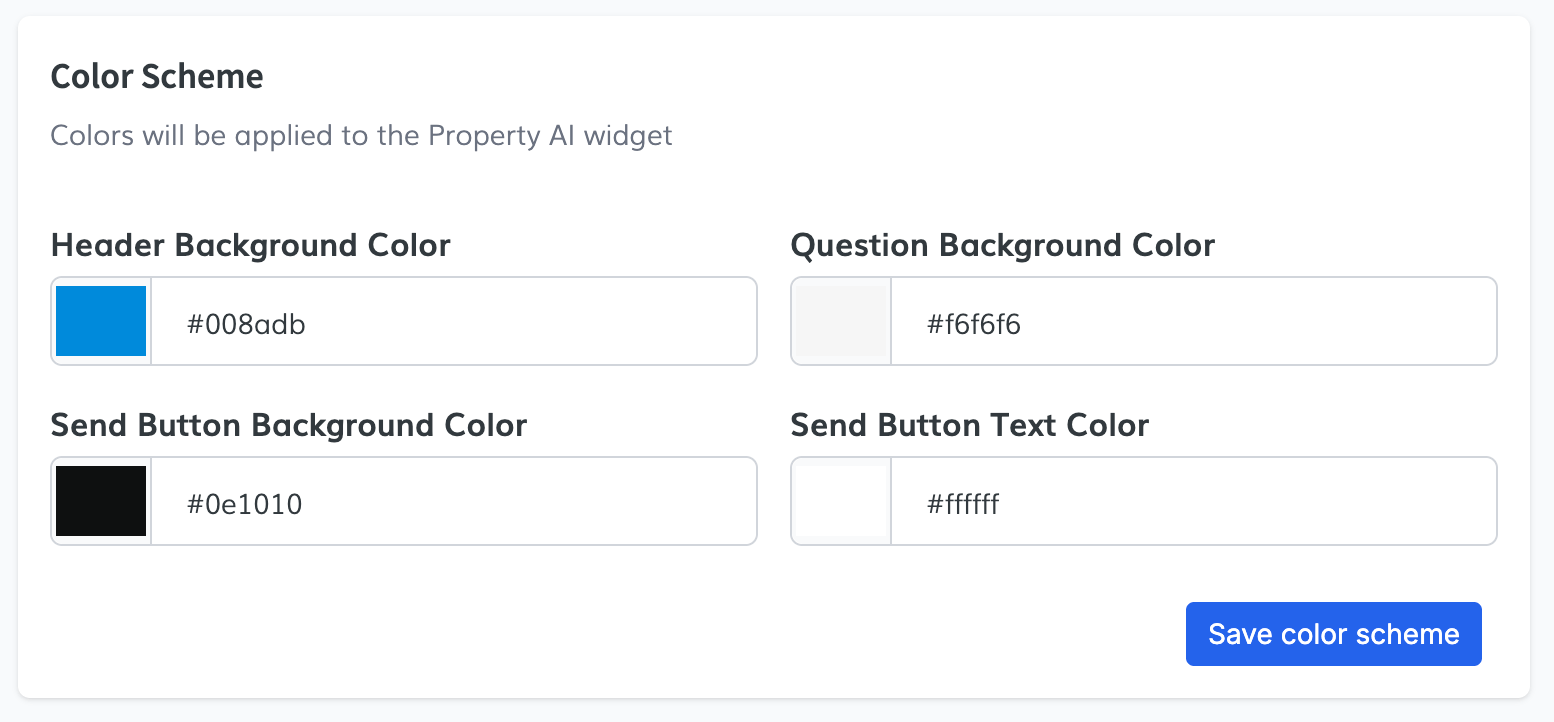Click the Save color scheme button
This screenshot has height=722, width=1554.
tap(1333, 634)
